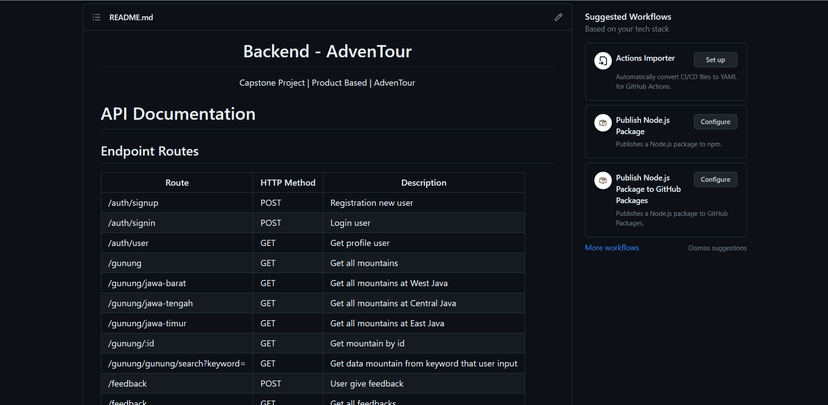This screenshot has height=405, width=828.
Task: Click the HTTP Method column header
Action: point(288,183)
